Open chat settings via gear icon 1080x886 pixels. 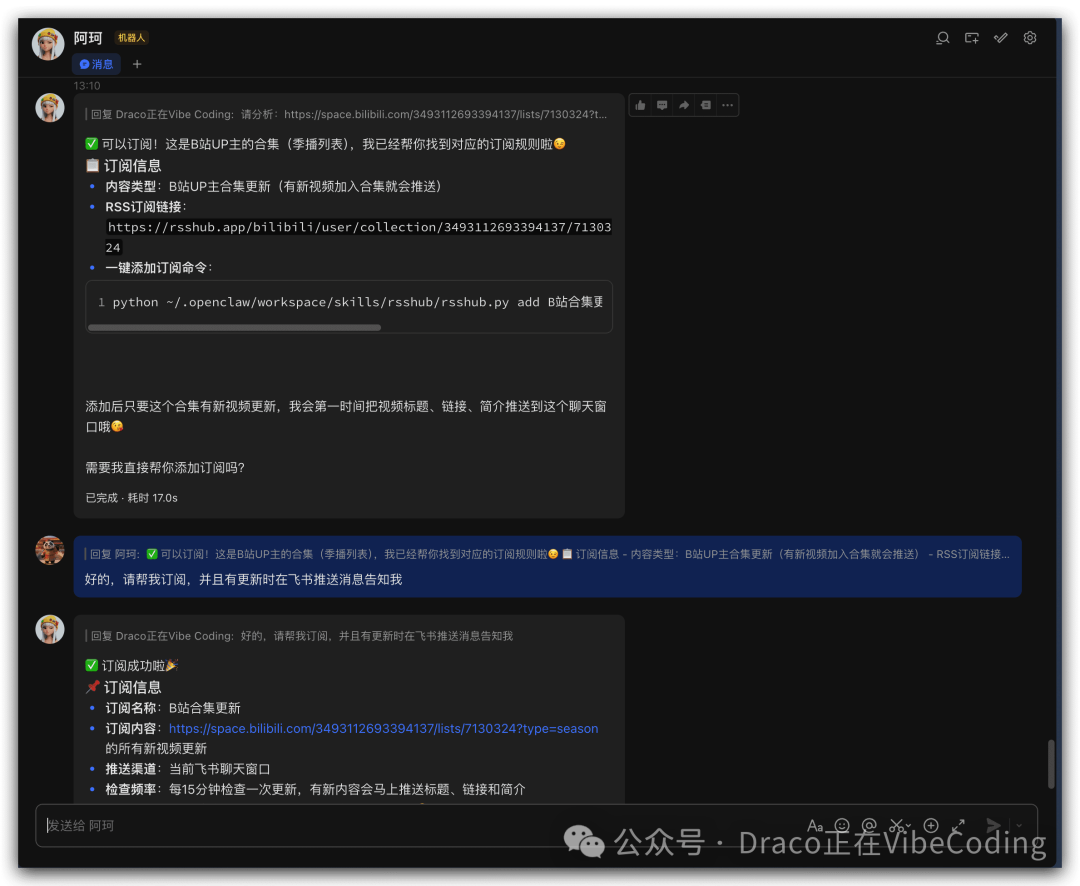(1030, 37)
